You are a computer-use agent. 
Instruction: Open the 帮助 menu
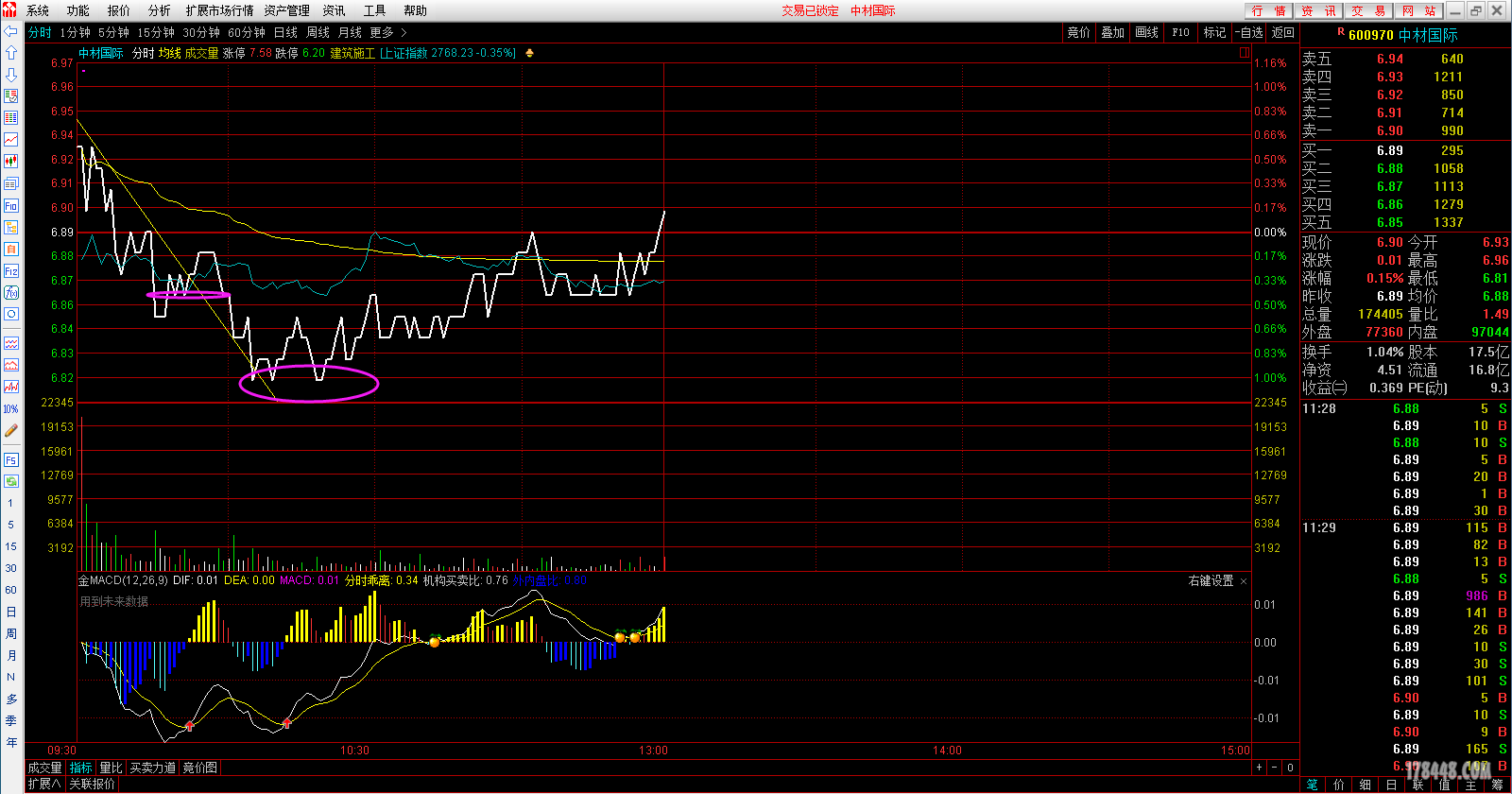[x=415, y=10]
